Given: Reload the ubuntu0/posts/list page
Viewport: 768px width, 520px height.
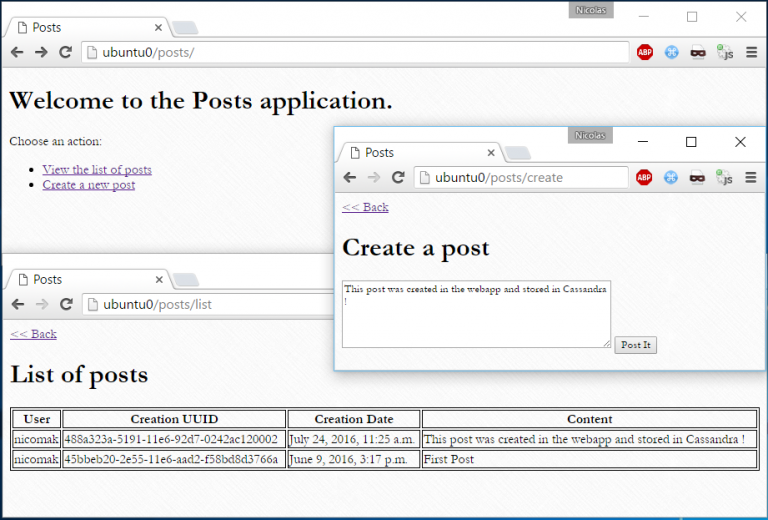Looking at the screenshot, I should [x=65, y=304].
